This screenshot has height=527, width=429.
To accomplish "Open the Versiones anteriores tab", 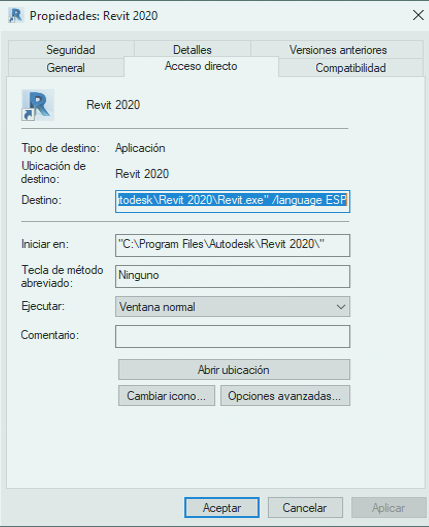I will 338,50.
